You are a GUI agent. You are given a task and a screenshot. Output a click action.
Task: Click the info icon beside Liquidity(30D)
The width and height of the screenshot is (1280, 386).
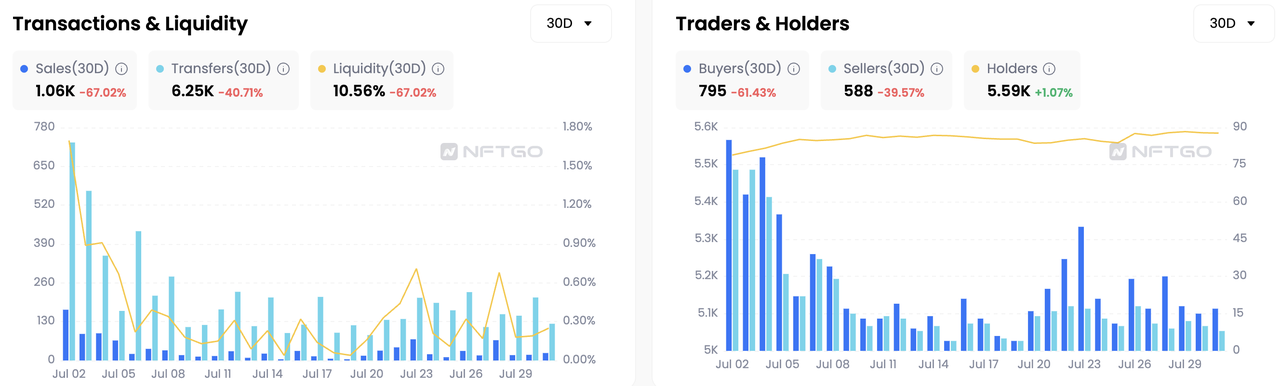[438, 69]
